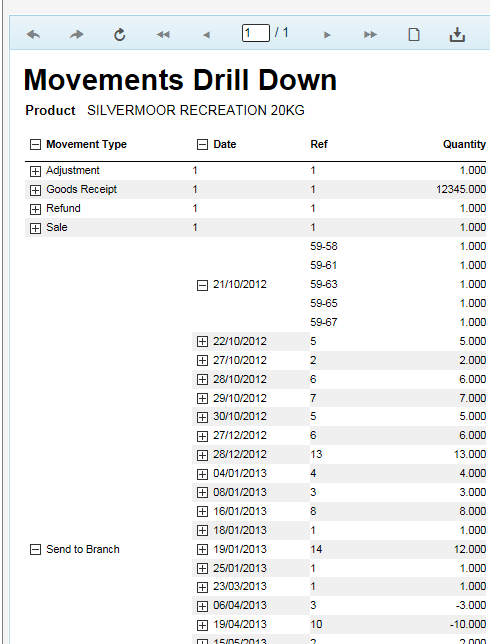Collapse the Send to Branch group

(35, 550)
